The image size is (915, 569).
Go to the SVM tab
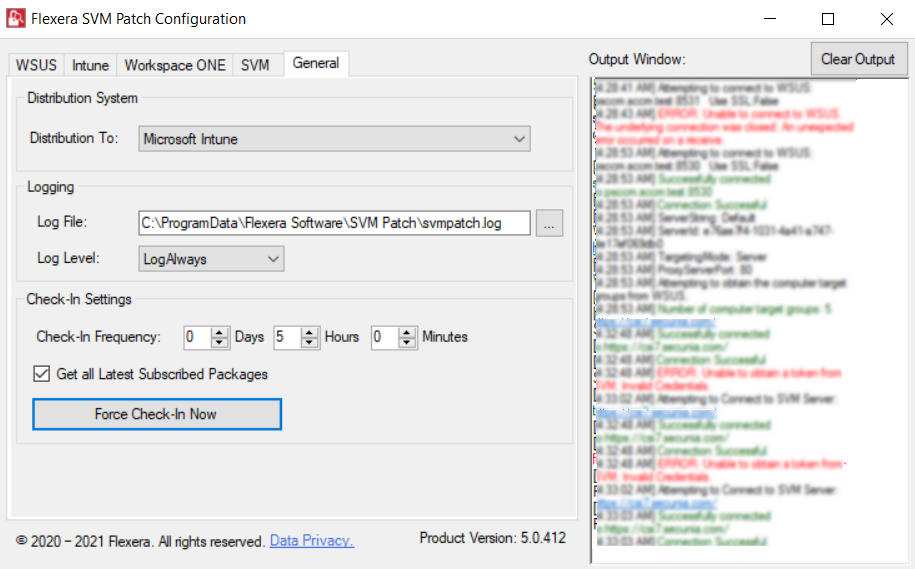click(255, 65)
